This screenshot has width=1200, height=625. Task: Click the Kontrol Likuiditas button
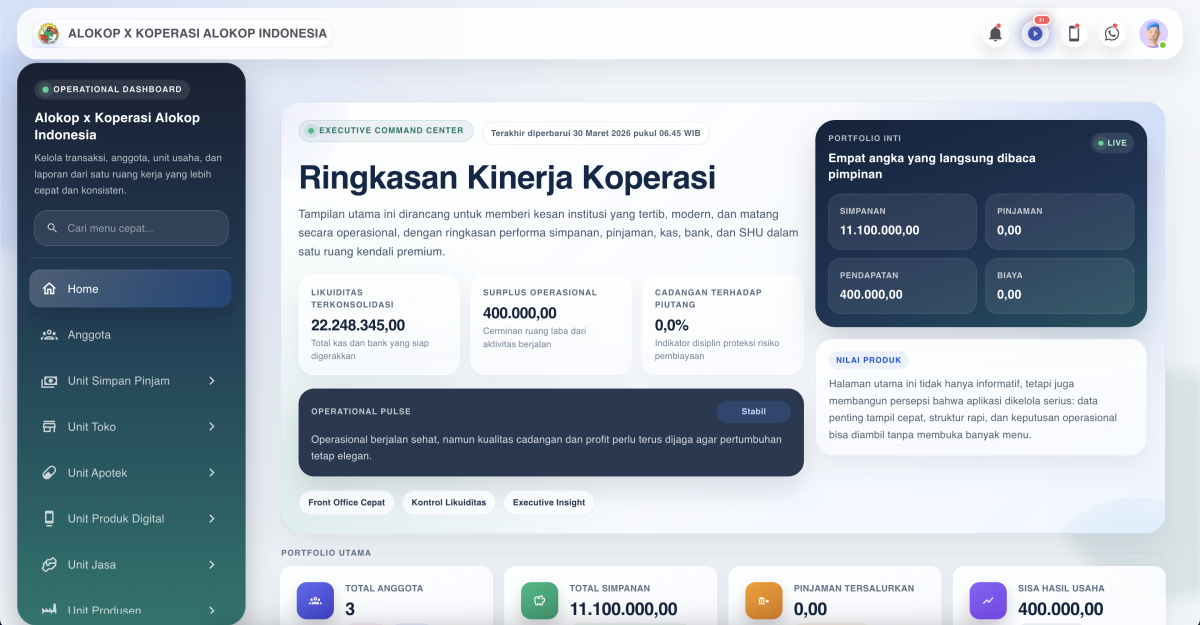pyautogui.click(x=449, y=502)
